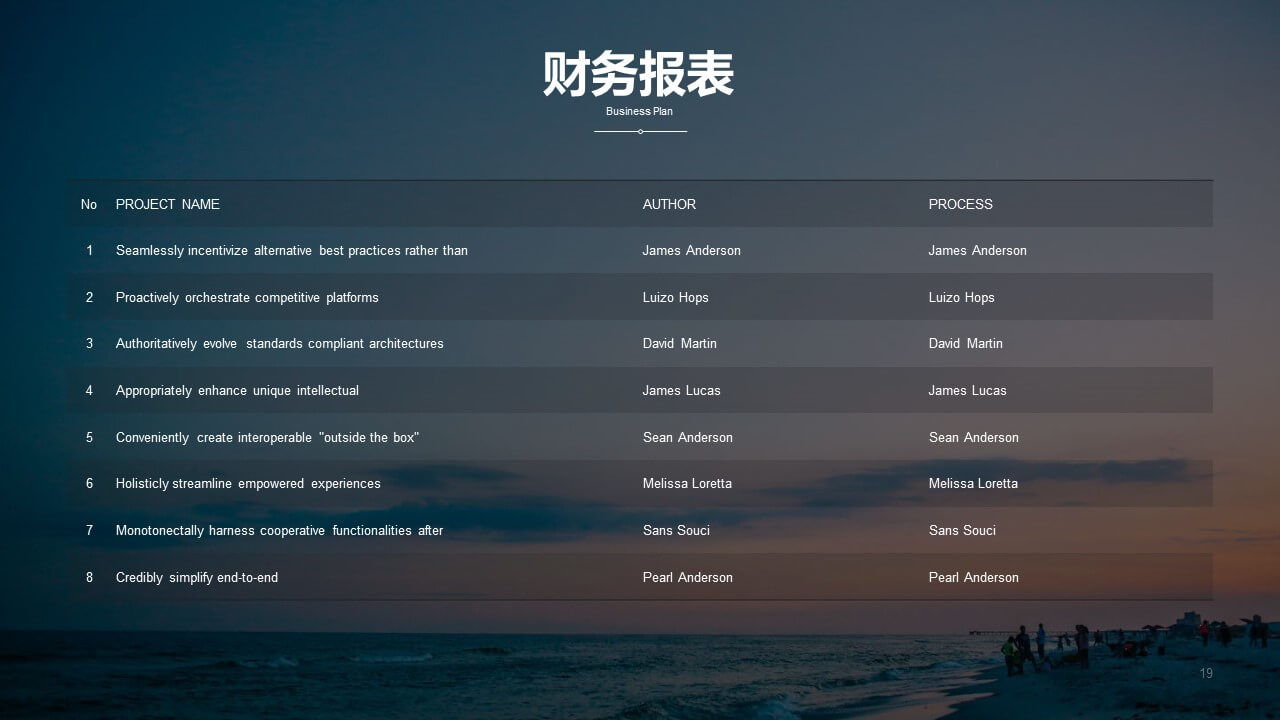This screenshot has width=1280, height=720.
Task: Click Sans Souci in the AUTHOR column
Action: tap(676, 530)
